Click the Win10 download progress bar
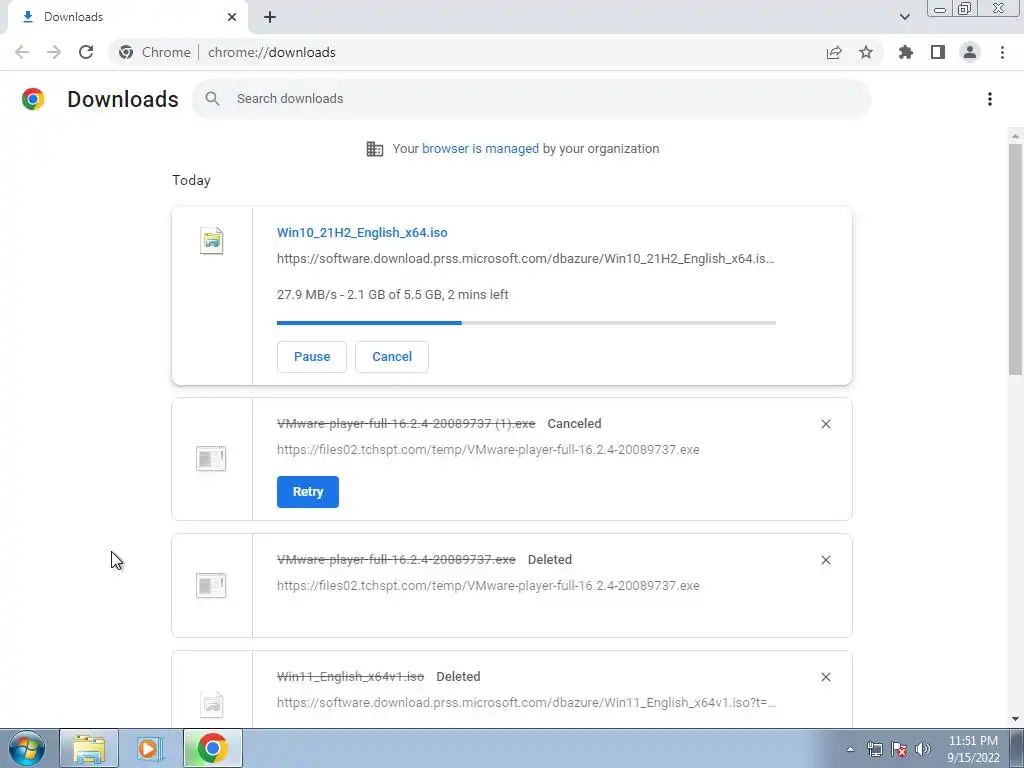The width and height of the screenshot is (1024, 768). [526, 323]
